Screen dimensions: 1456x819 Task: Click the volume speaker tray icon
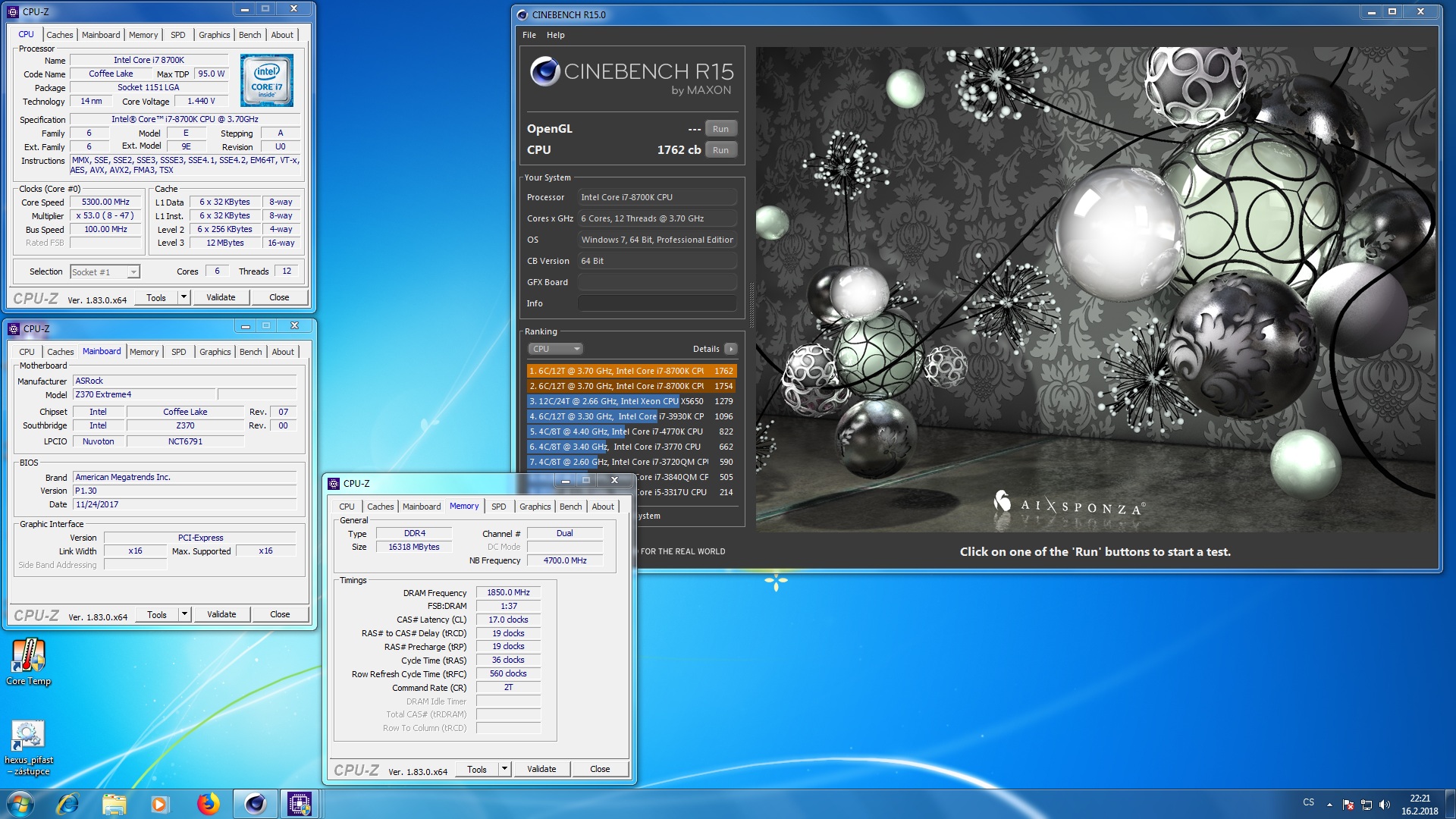pos(1385,804)
